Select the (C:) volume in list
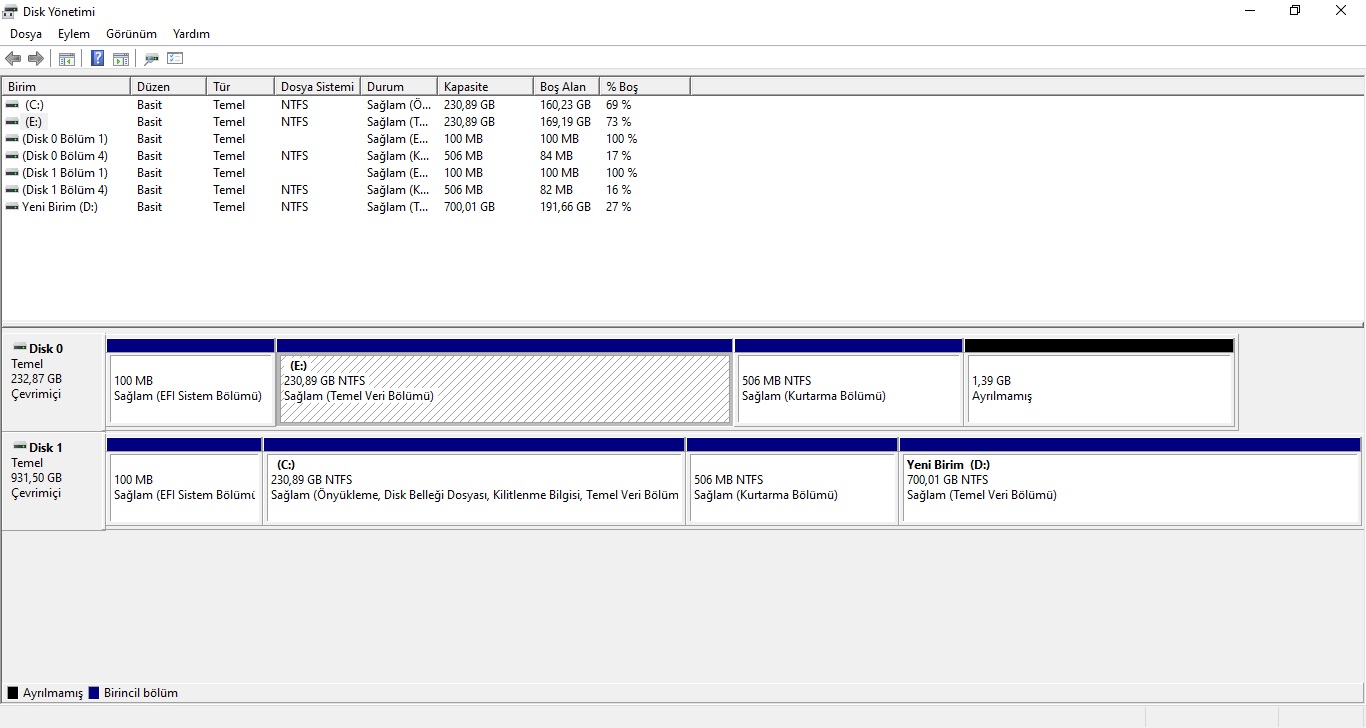This screenshot has height=728, width=1366. [x=34, y=105]
